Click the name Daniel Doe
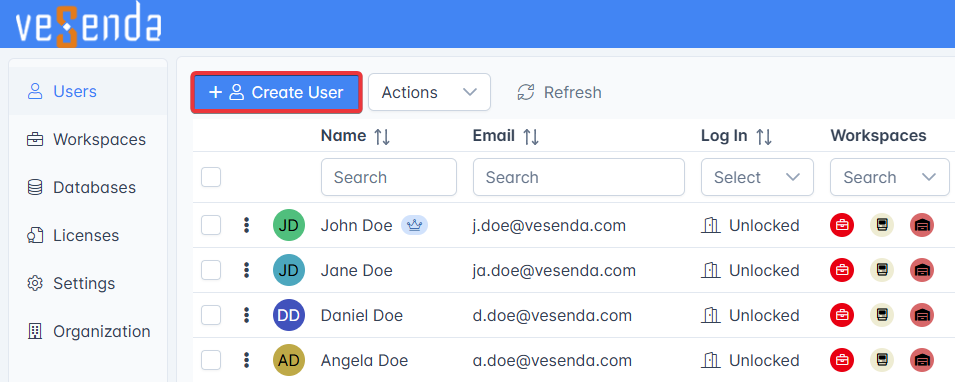Viewport: 955px width, 382px height. click(x=362, y=315)
